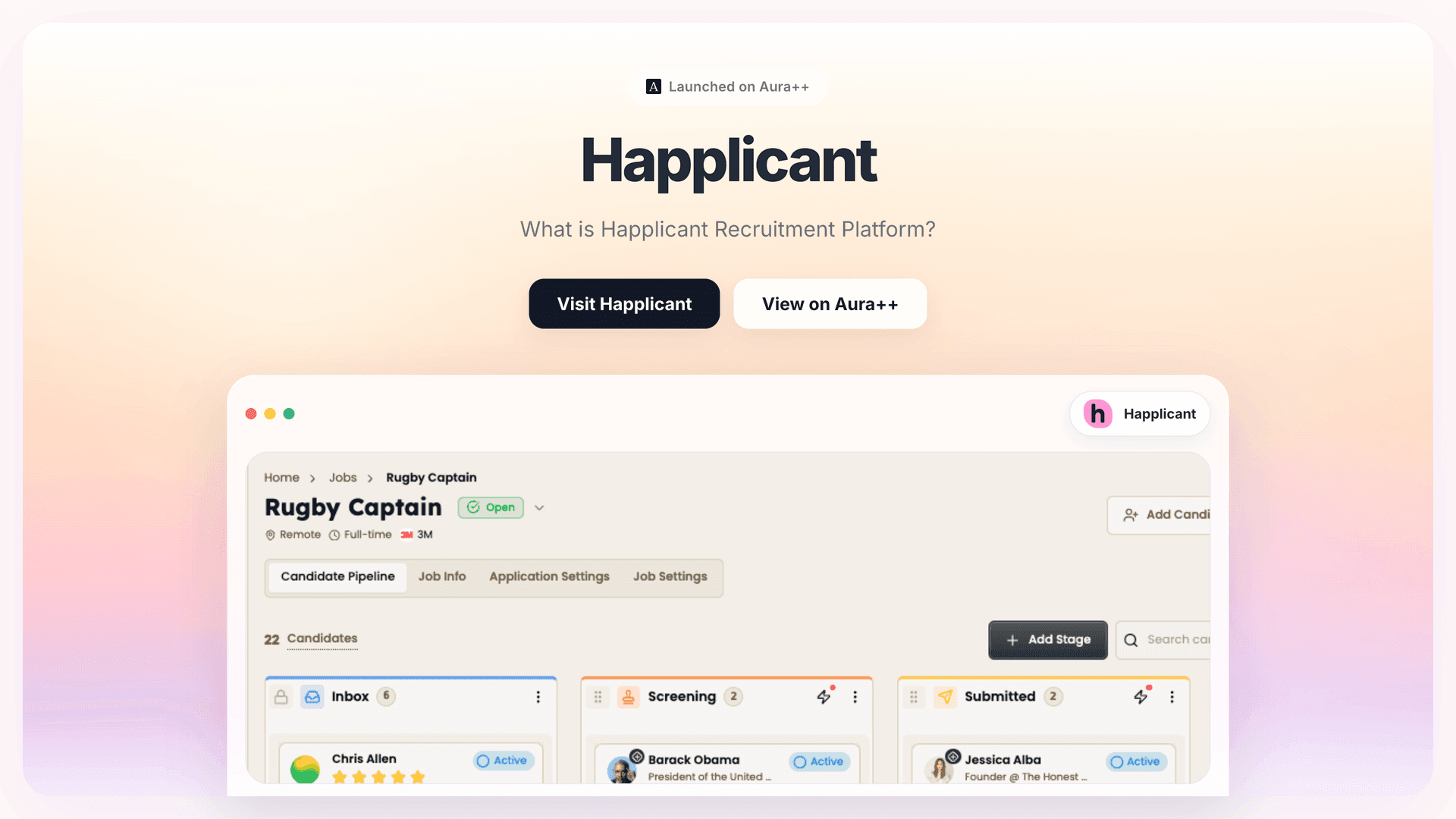Click the Visit Happlicant button

624,304
